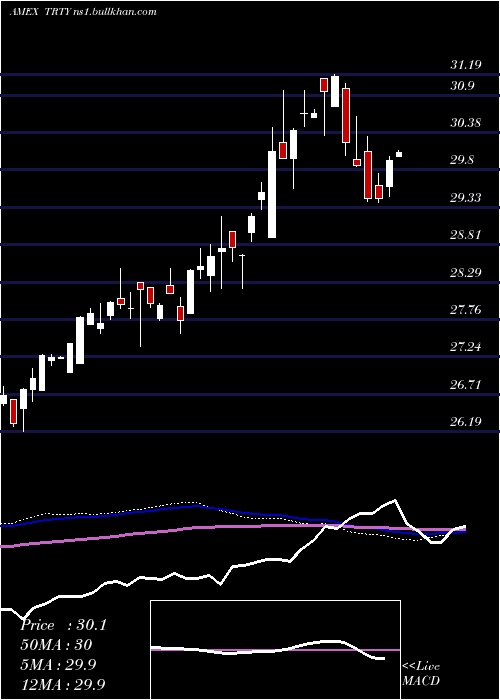This screenshot has height=700, width=500.
Task: Click the 5MA : 29.9 readout
Action: [x=58, y=665]
